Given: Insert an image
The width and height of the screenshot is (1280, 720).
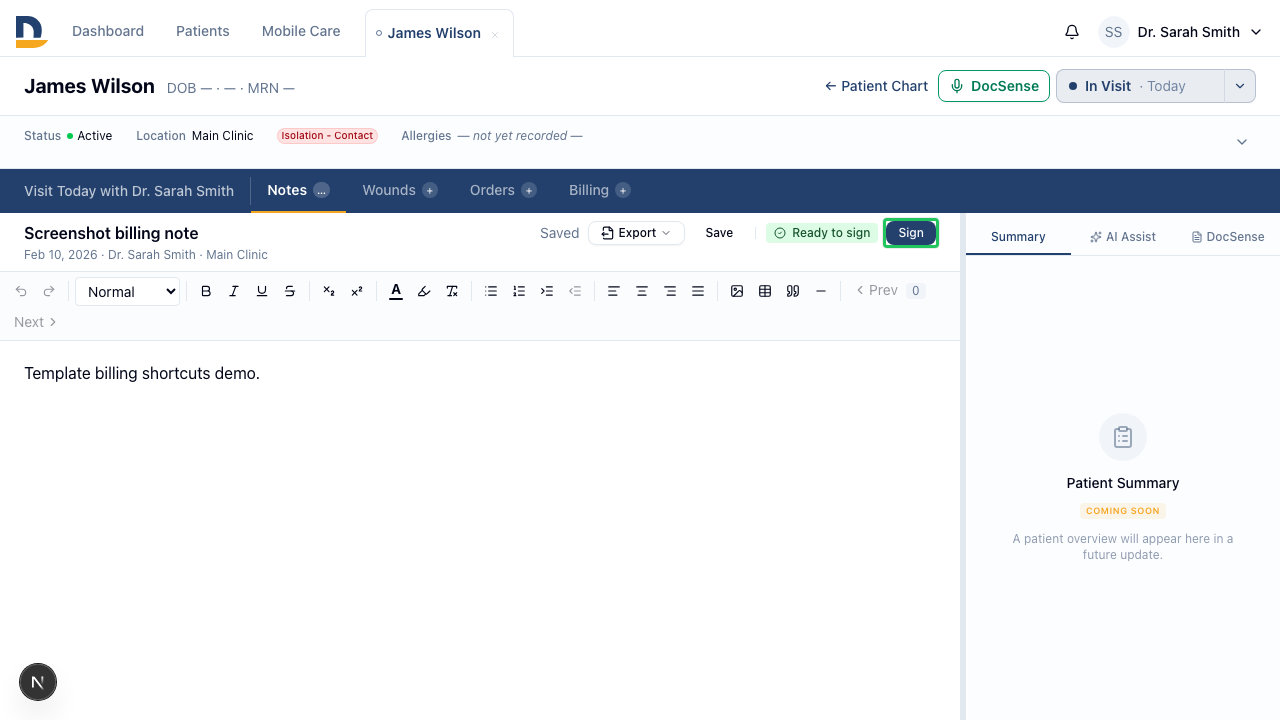Looking at the screenshot, I should (x=737, y=291).
